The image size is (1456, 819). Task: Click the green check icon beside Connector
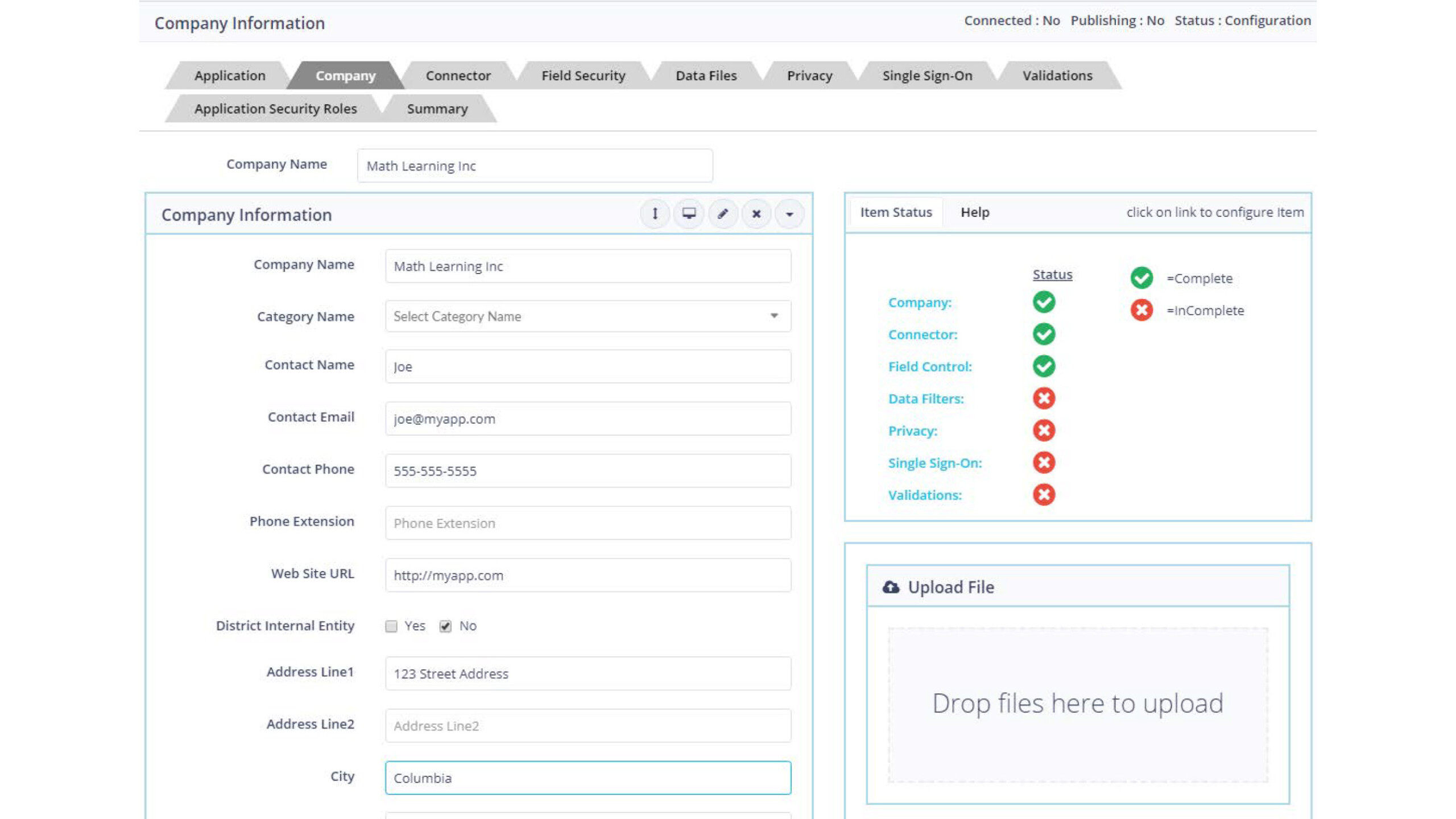coord(1044,334)
